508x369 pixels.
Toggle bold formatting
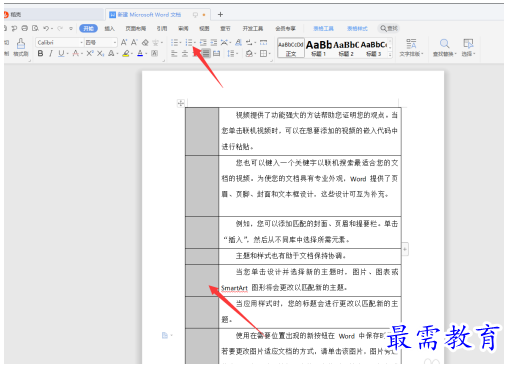click(40, 53)
